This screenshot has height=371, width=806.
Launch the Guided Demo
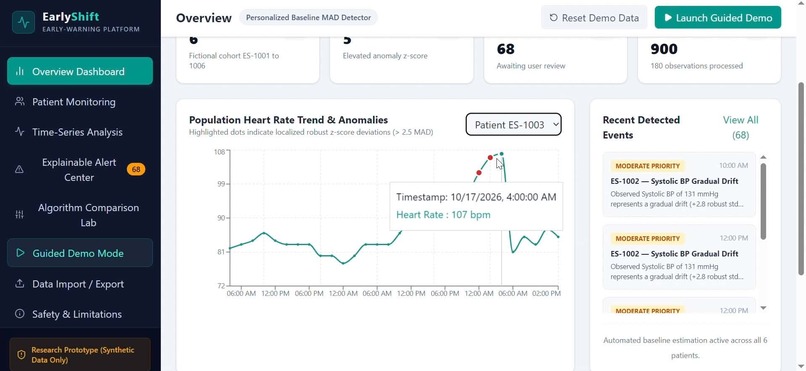718,17
